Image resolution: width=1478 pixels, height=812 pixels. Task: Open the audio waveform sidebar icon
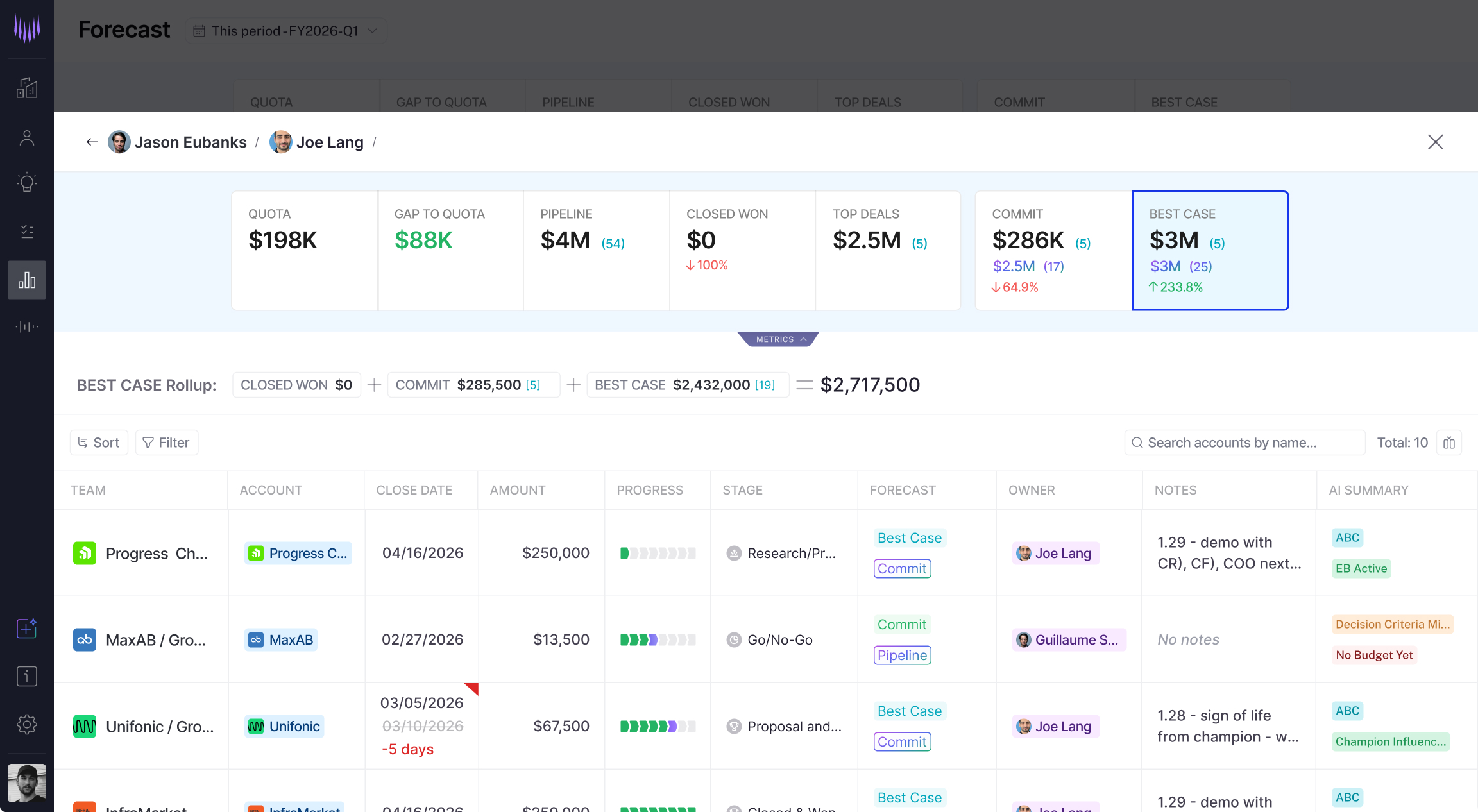pos(26,327)
